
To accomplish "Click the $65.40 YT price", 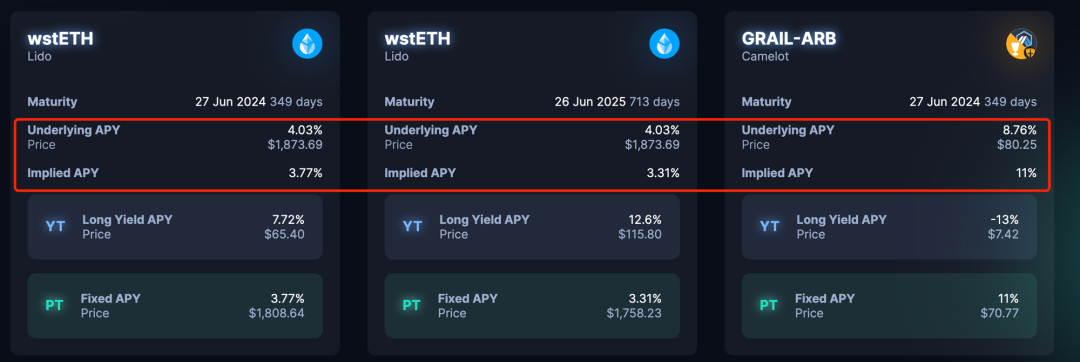I will 284,235.
